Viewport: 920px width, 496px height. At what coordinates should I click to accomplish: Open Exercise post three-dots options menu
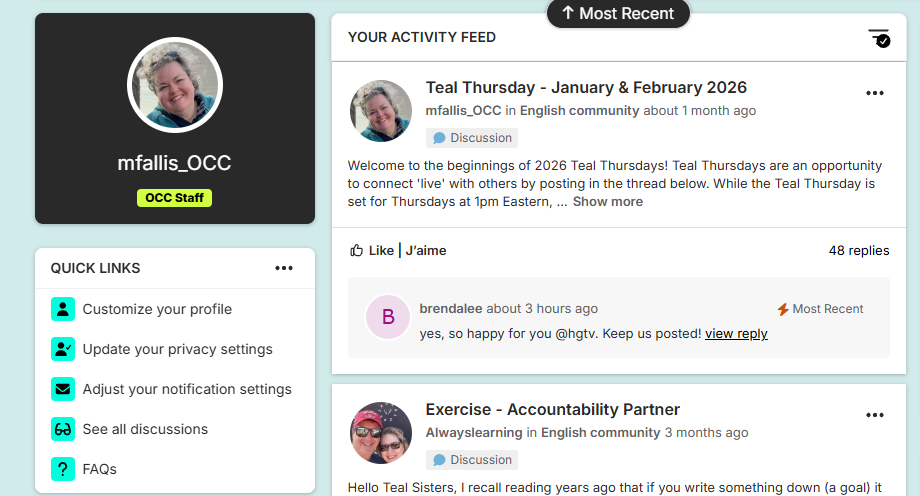(875, 415)
